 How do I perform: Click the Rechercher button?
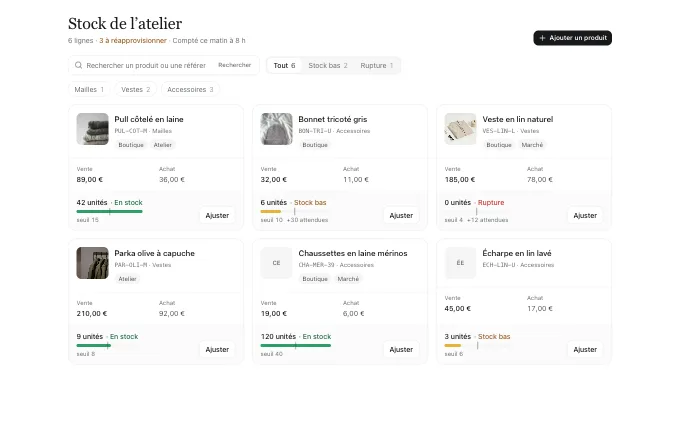(235, 65)
